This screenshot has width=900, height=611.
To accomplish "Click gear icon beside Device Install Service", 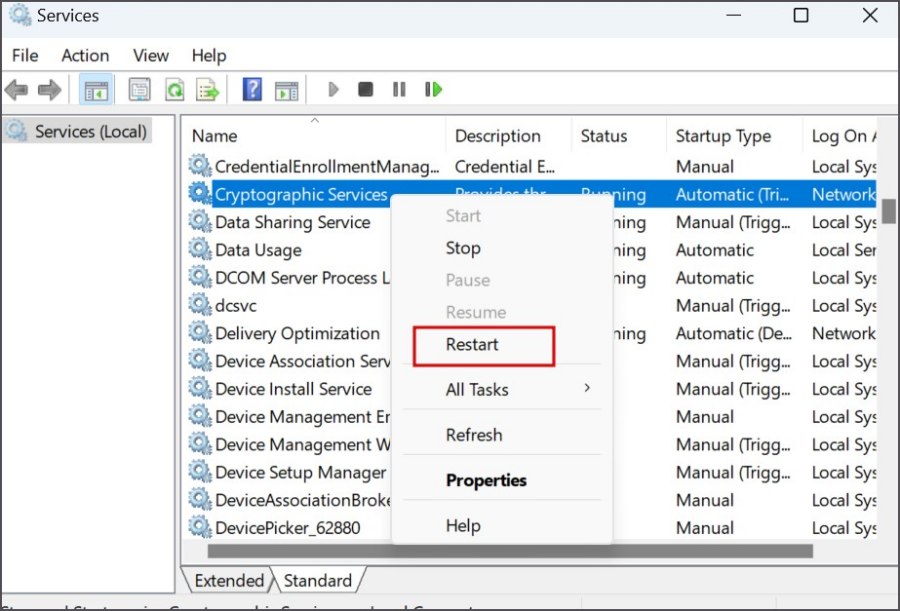I will click(x=200, y=388).
